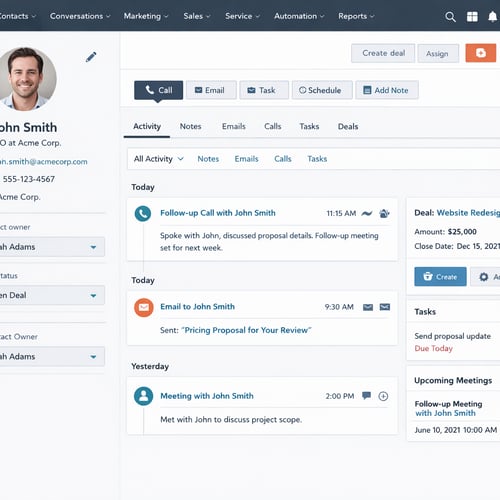Image resolution: width=500 pixels, height=500 pixels.
Task: Click the June 10, 2021 10:00 AM date
Action: click(456, 430)
